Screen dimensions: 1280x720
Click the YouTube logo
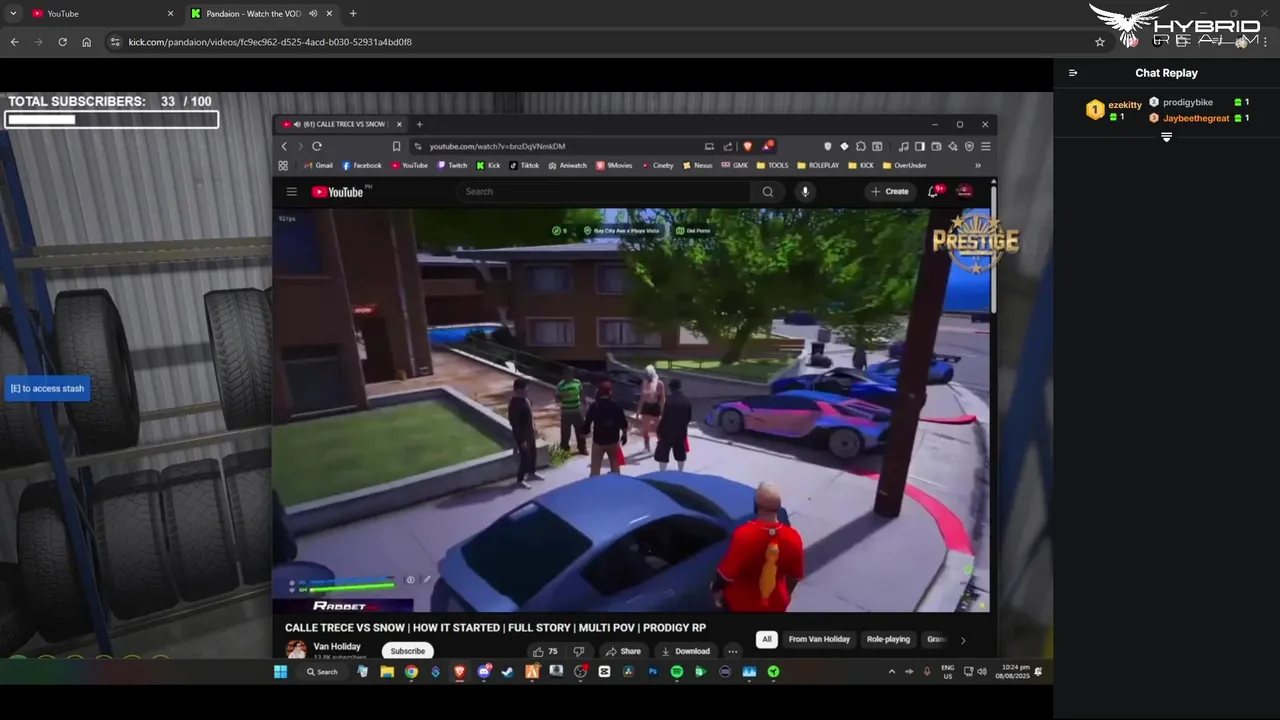coord(337,191)
